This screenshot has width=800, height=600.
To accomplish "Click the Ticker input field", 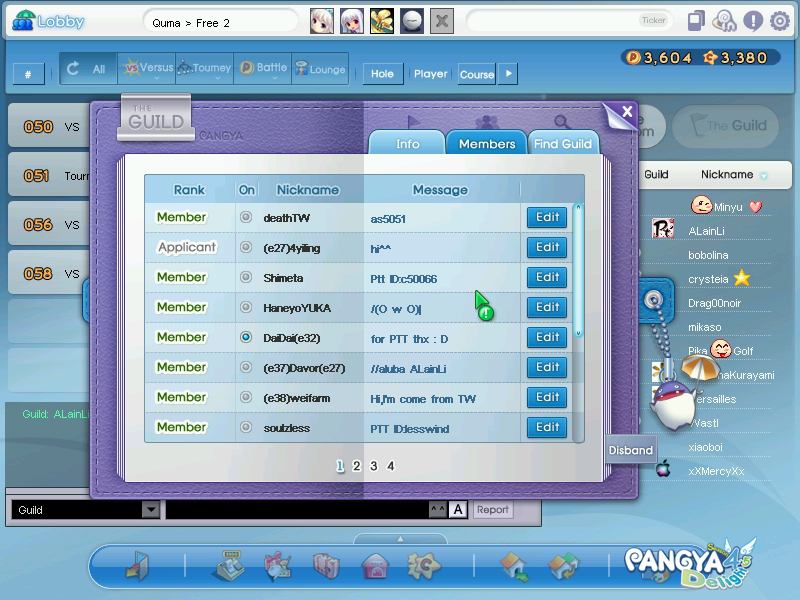I will tap(569, 21).
